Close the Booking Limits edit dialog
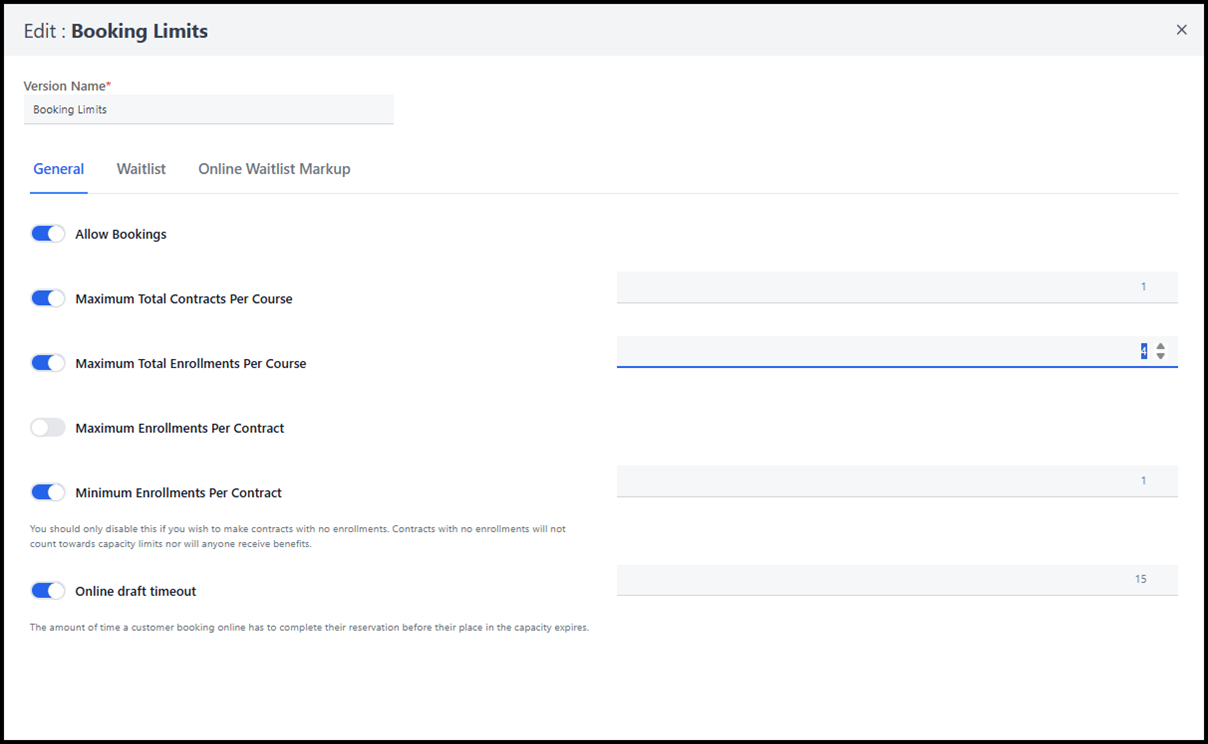Viewport: 1208px width, 744px height. 1181,29
